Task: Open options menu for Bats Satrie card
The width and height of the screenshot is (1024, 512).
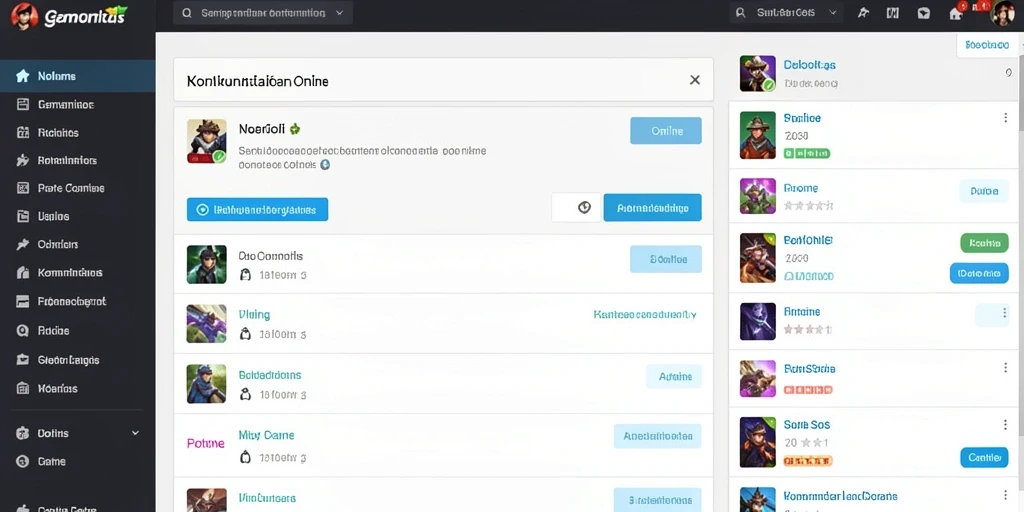Action: [1005, 370]
